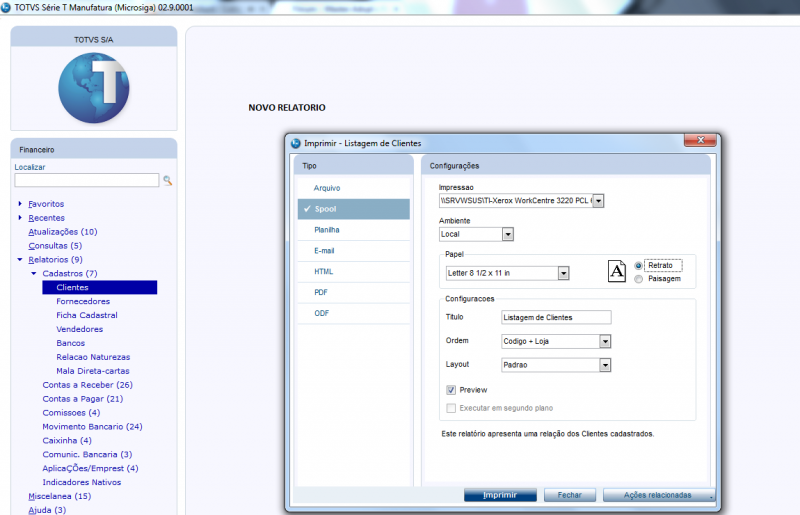Open Miscelanea (15) menu
Viewport: 800px width, 515px height.
(60, 496)
